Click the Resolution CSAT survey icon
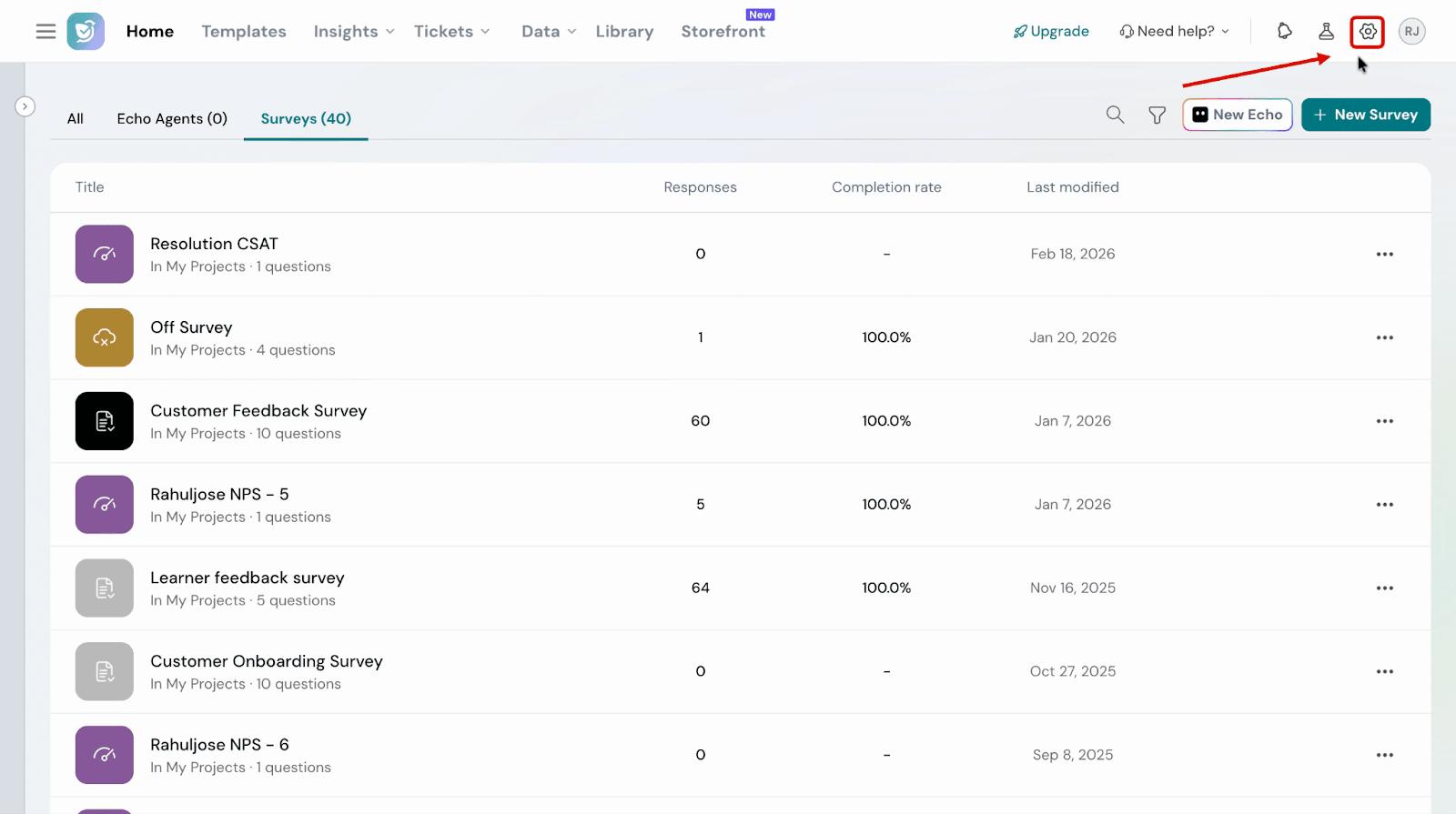This screenshot has width=1456, height=814. [x=105, y=254]
